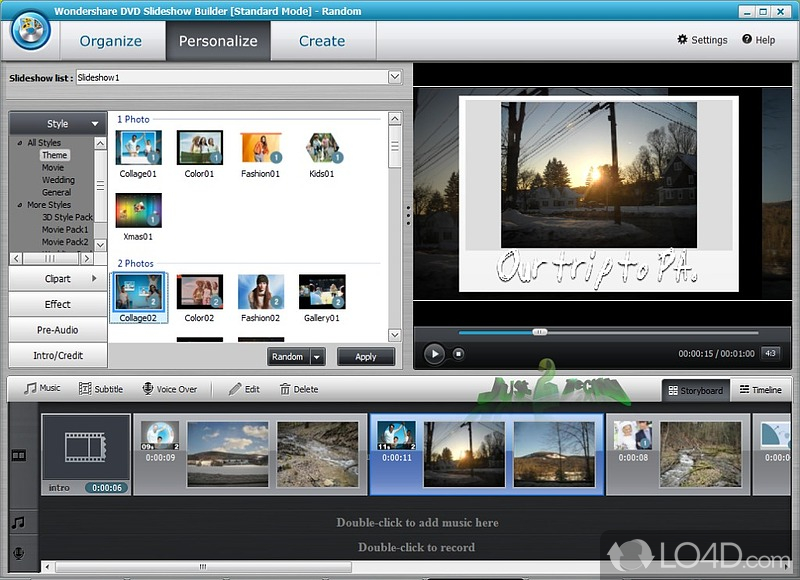Select the intro clip in storyboard

[86, 454]
